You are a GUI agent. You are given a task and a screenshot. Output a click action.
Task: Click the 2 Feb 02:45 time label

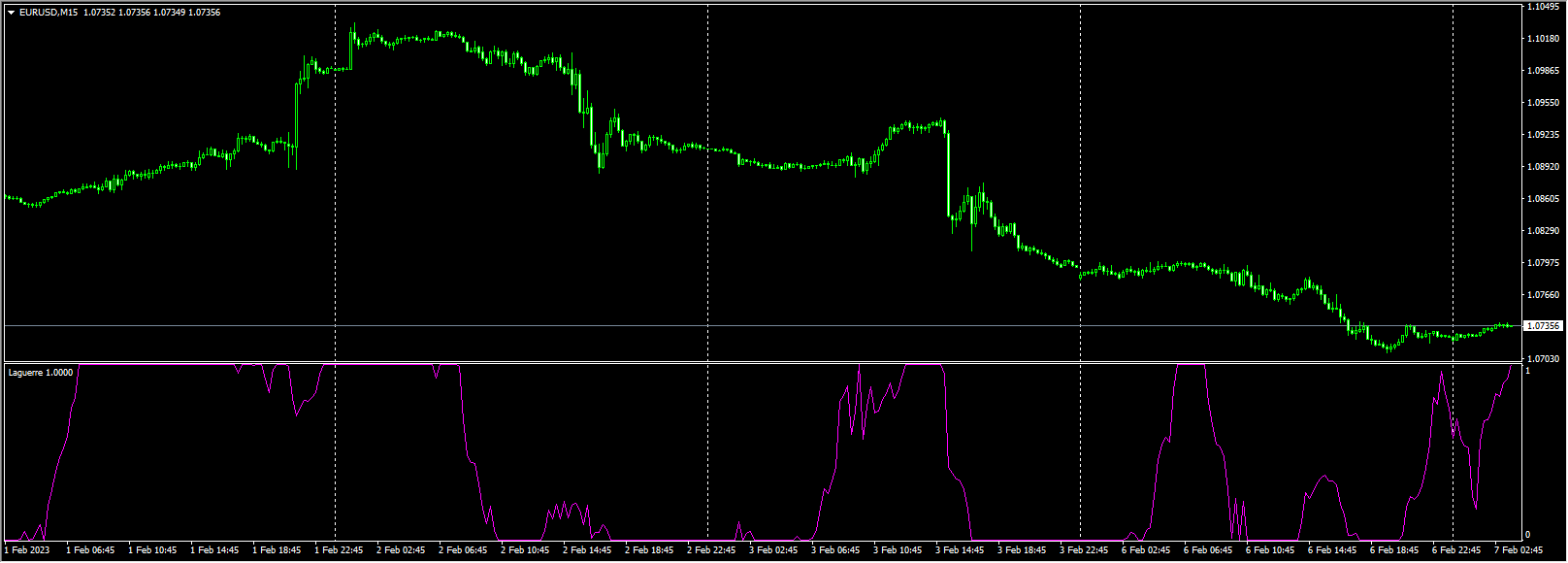pyautogui.click(x=401, y=550)
